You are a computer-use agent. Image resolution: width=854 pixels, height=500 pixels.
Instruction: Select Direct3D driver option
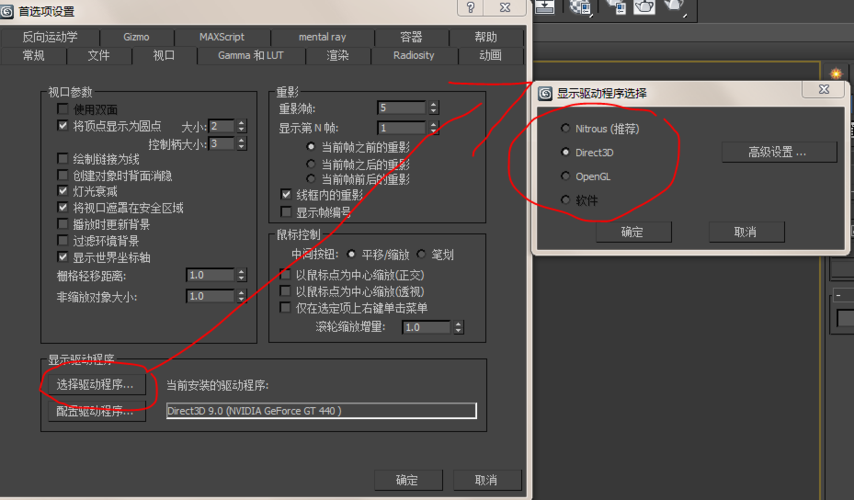(565, 152)
